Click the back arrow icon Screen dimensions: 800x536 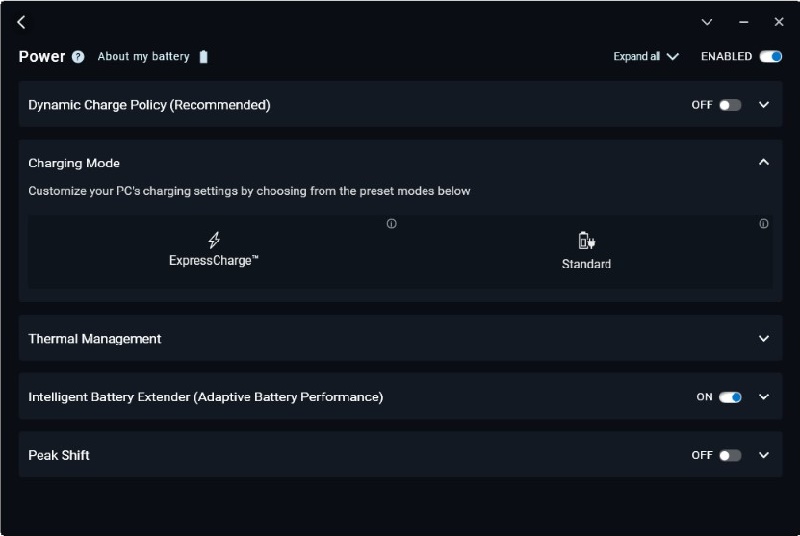(21, 22)
